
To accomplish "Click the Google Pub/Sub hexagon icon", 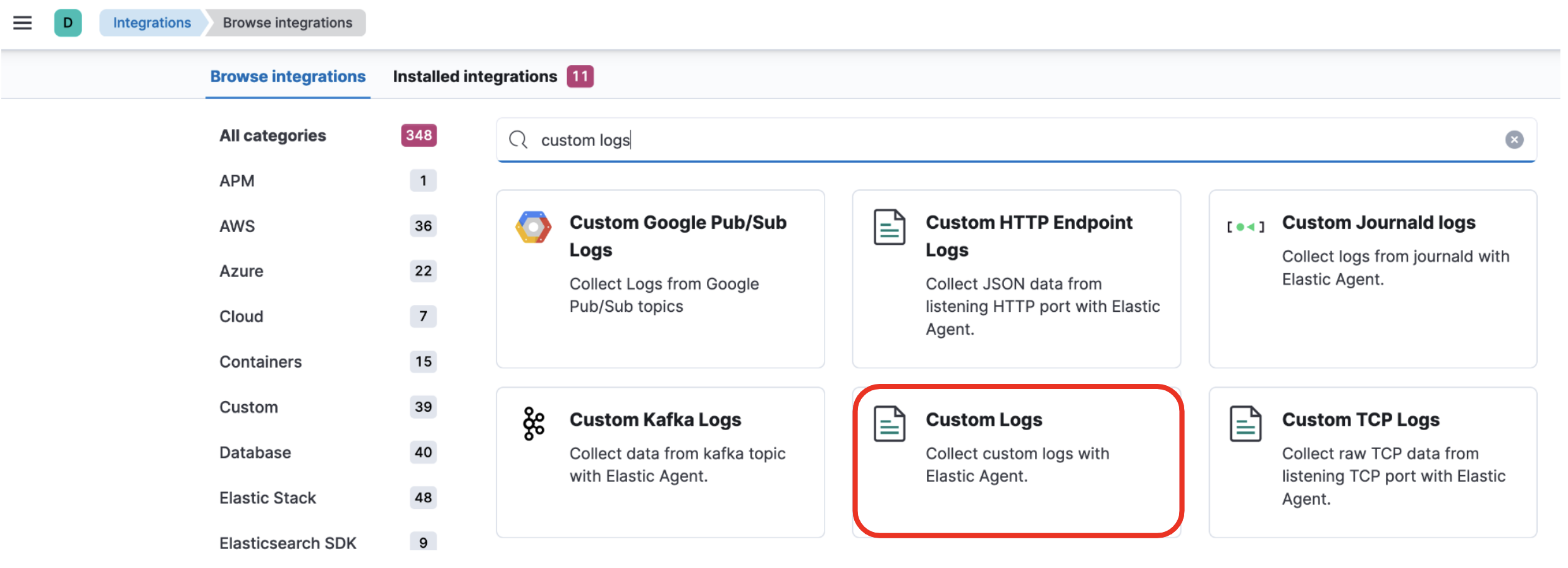I will (533, 227).
